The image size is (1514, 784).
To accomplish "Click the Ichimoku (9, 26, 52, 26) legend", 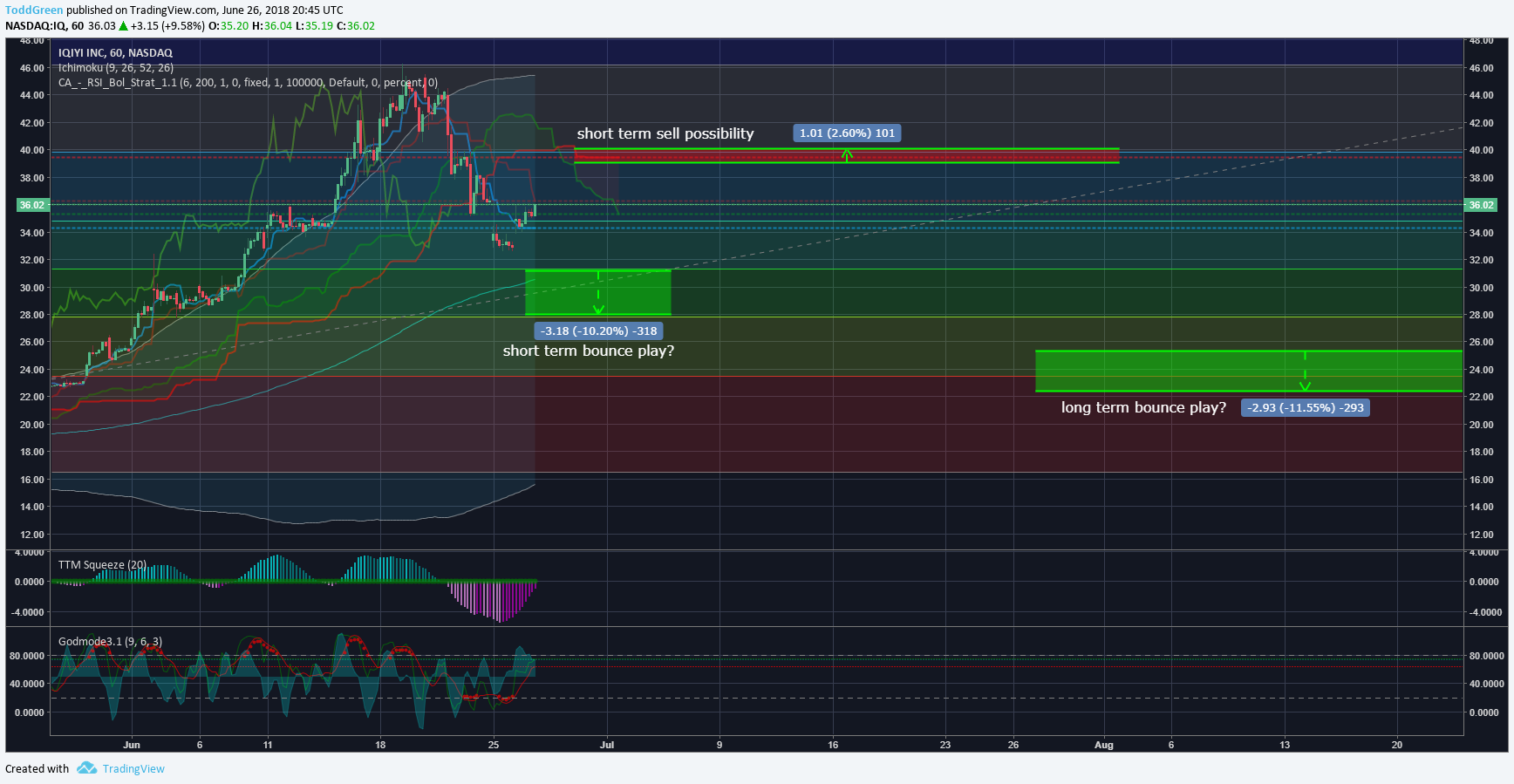I will (116, 68).
